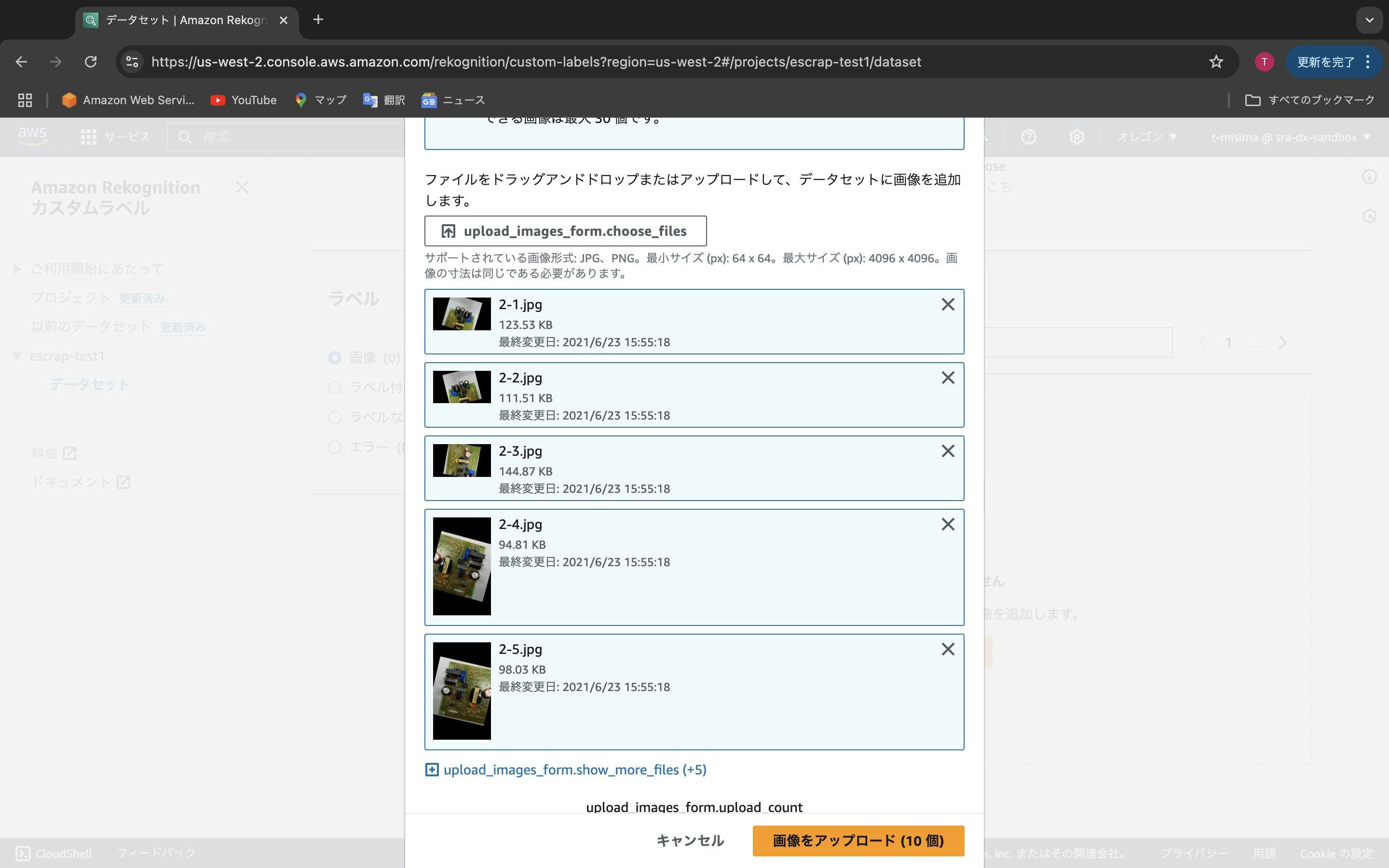Remove 2-4.jpg from the upload list
This screenshot has width=1389, height=868.
pyautogui.click(x=947, y=524)
